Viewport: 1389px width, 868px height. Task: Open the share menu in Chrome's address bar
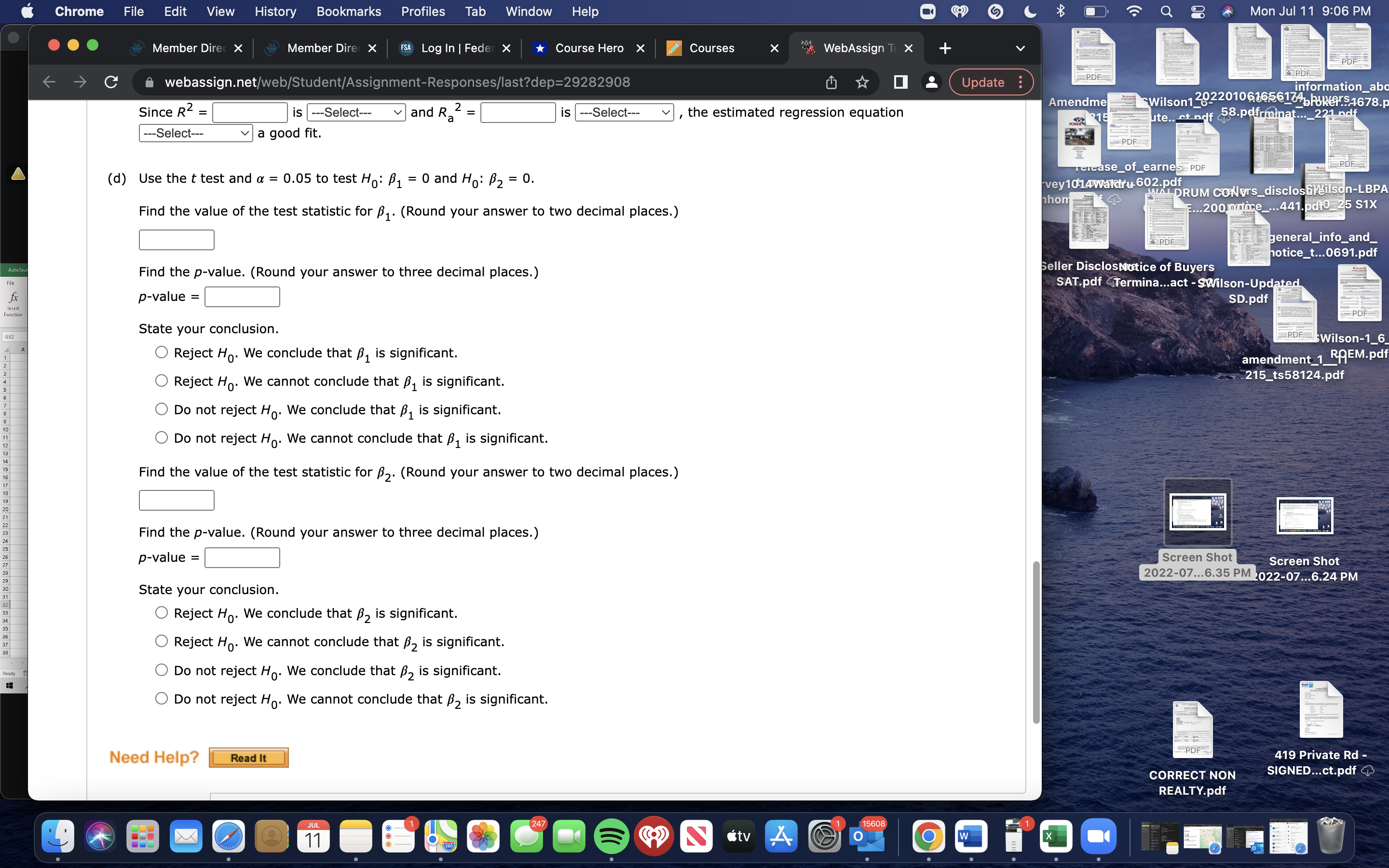click(831, 82)
